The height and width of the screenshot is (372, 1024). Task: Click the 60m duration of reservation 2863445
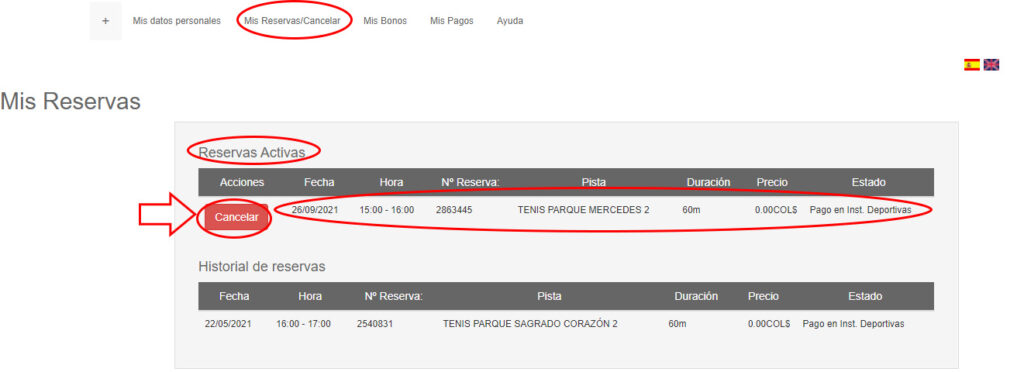coord(690,210)
